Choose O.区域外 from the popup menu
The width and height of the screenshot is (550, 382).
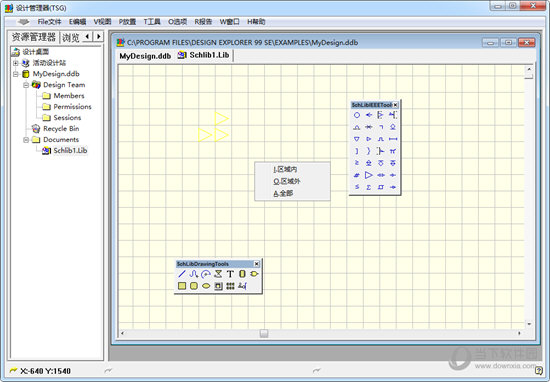[x=292, y=181]
